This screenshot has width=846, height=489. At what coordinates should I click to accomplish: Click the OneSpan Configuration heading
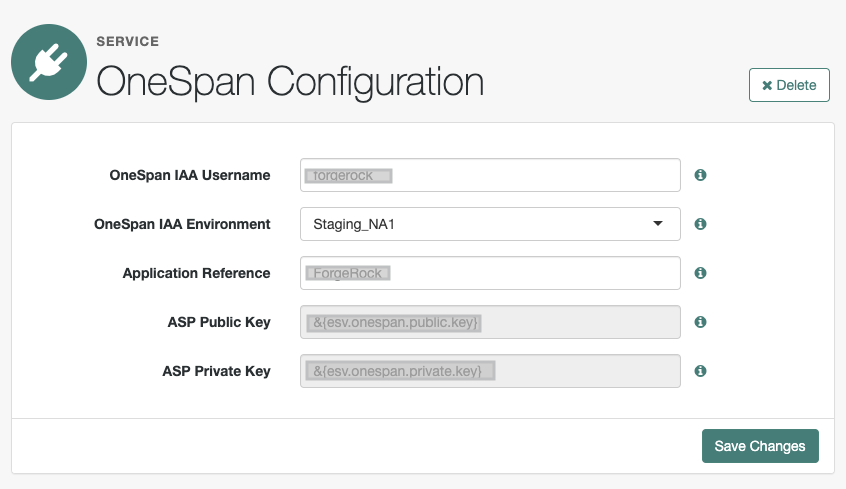[290, 82]
